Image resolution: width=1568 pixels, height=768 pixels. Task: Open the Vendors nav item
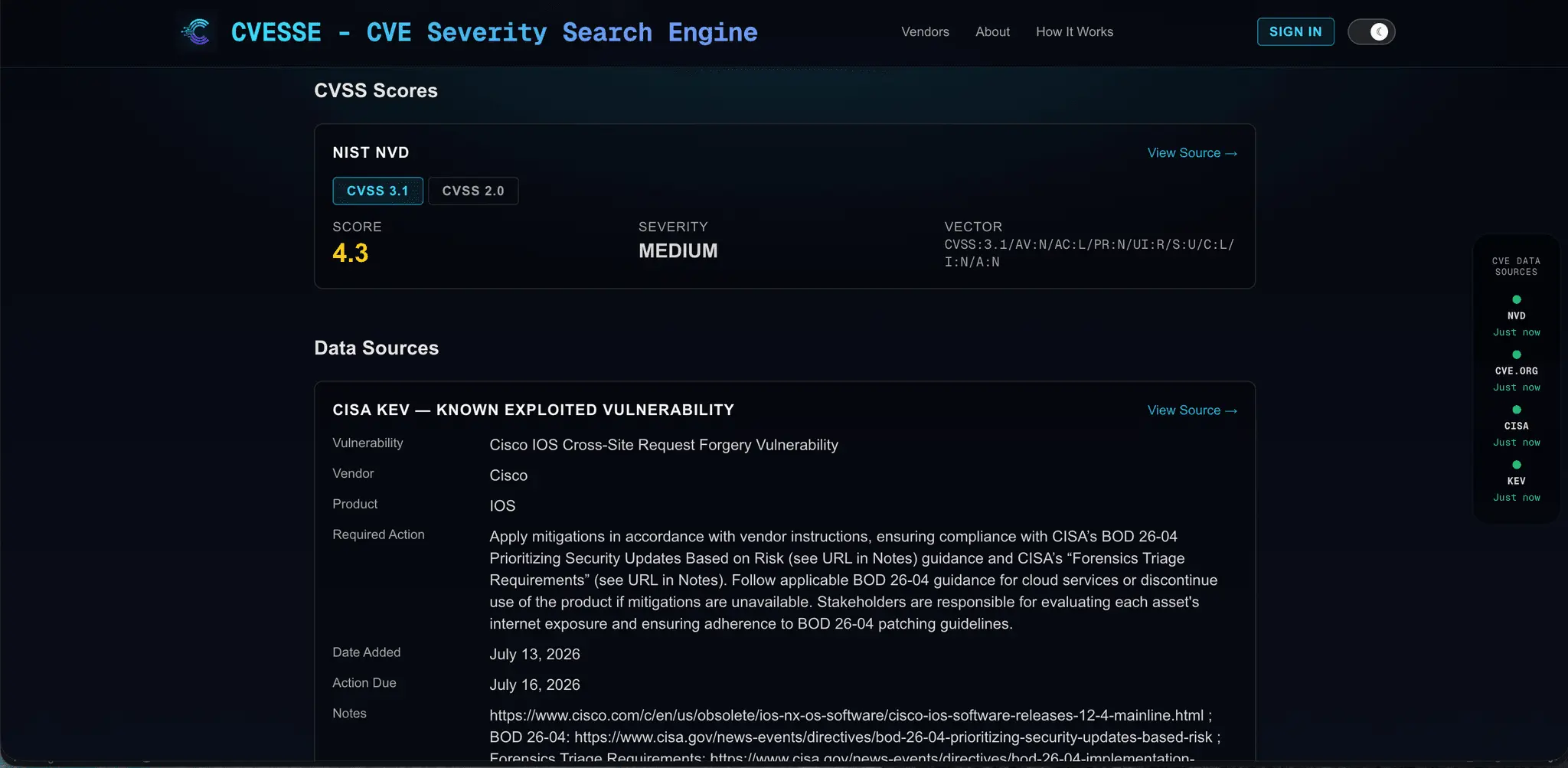click(925, 31)
